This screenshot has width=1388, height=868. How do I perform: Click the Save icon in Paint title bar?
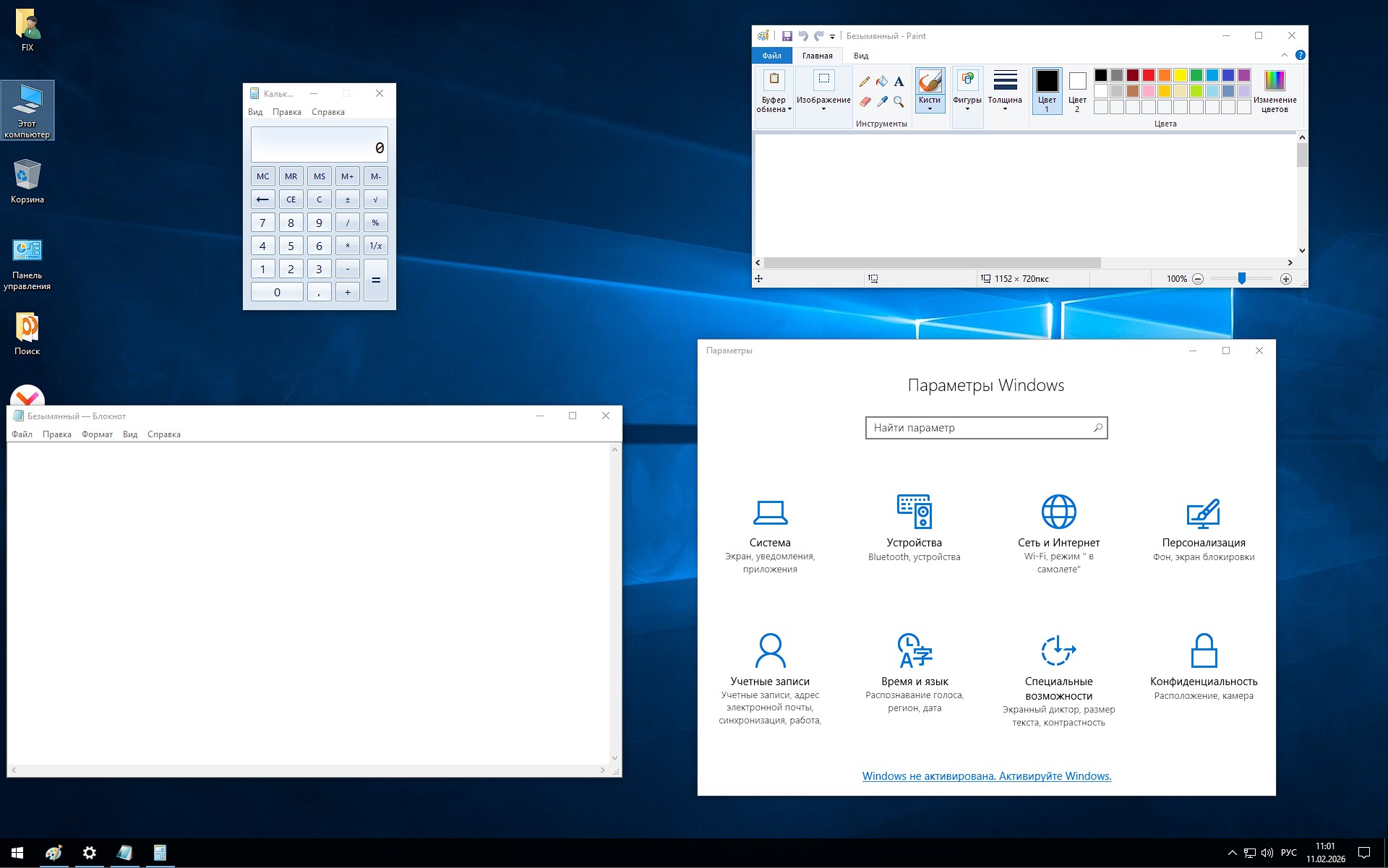tap(787, 36)
